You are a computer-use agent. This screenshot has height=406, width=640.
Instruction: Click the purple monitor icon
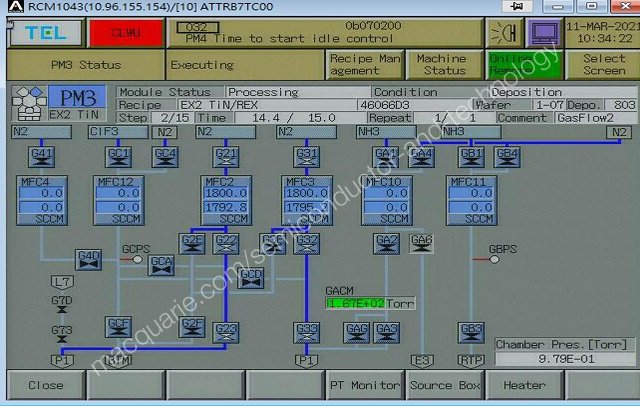[x=544, y=33]
